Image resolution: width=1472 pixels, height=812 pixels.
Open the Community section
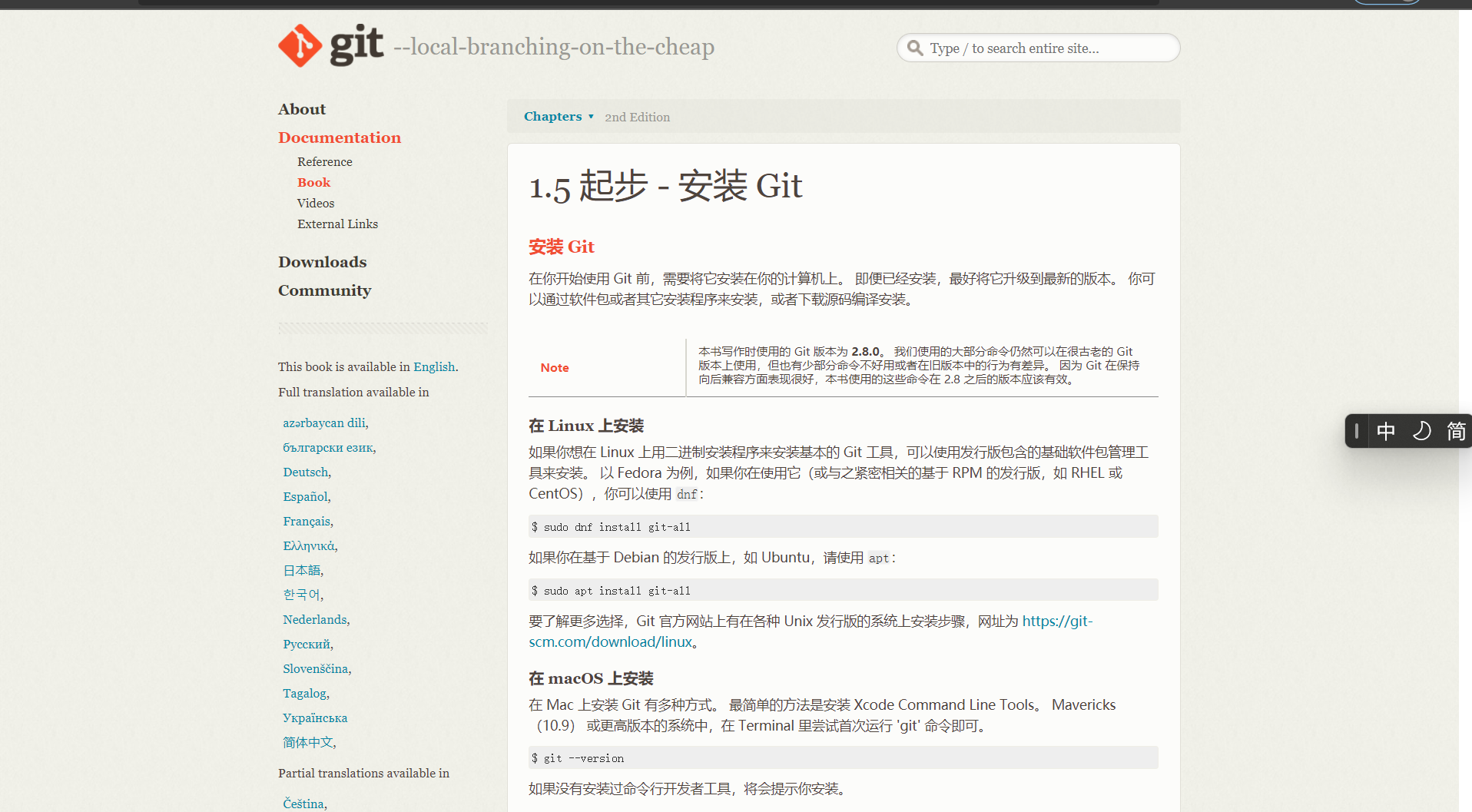pos(324,290)
